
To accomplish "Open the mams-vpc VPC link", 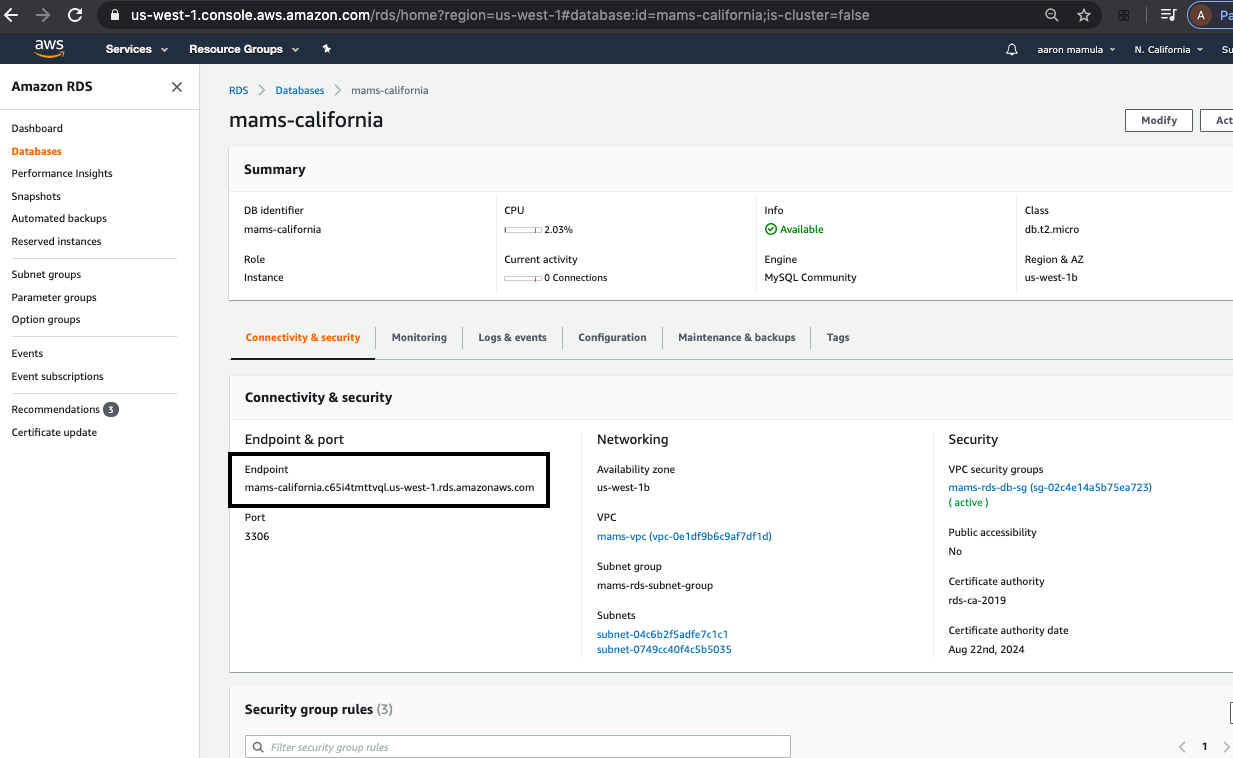I will click(684, 536).
